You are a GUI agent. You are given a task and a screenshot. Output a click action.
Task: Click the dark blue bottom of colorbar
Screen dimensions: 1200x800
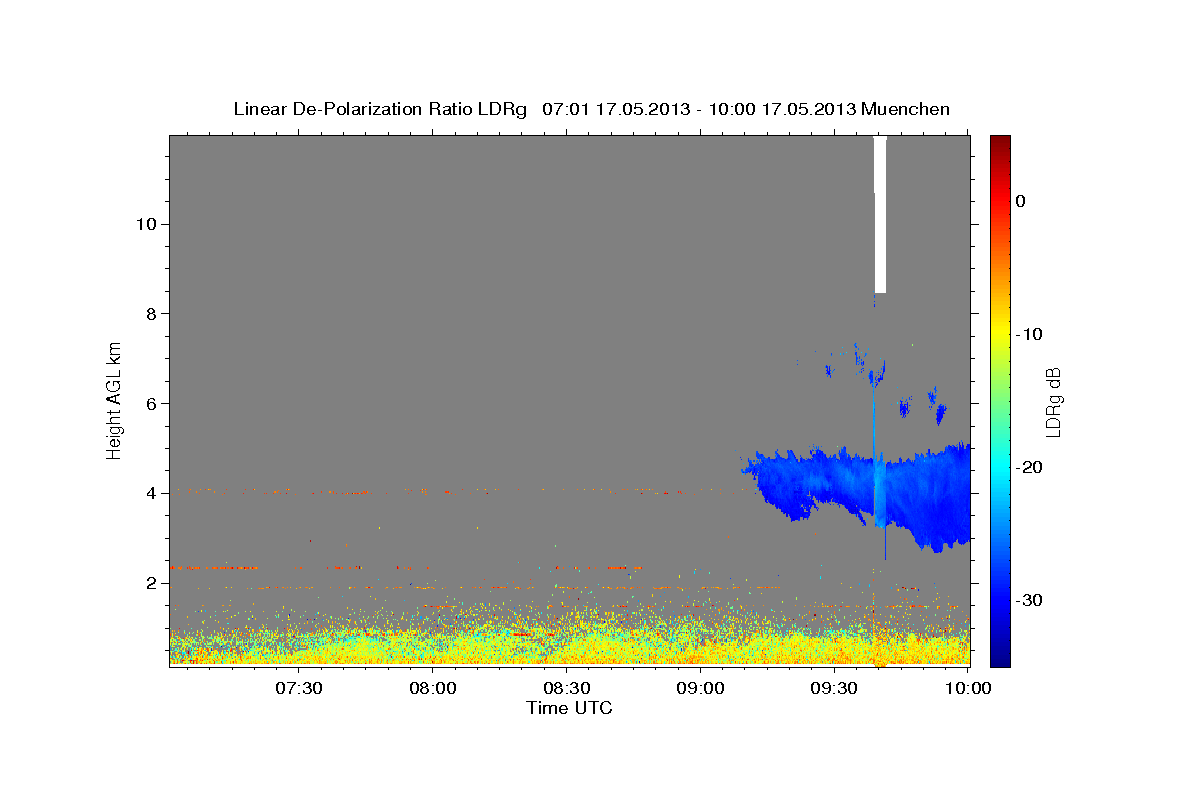click(x=1000, y=655)
